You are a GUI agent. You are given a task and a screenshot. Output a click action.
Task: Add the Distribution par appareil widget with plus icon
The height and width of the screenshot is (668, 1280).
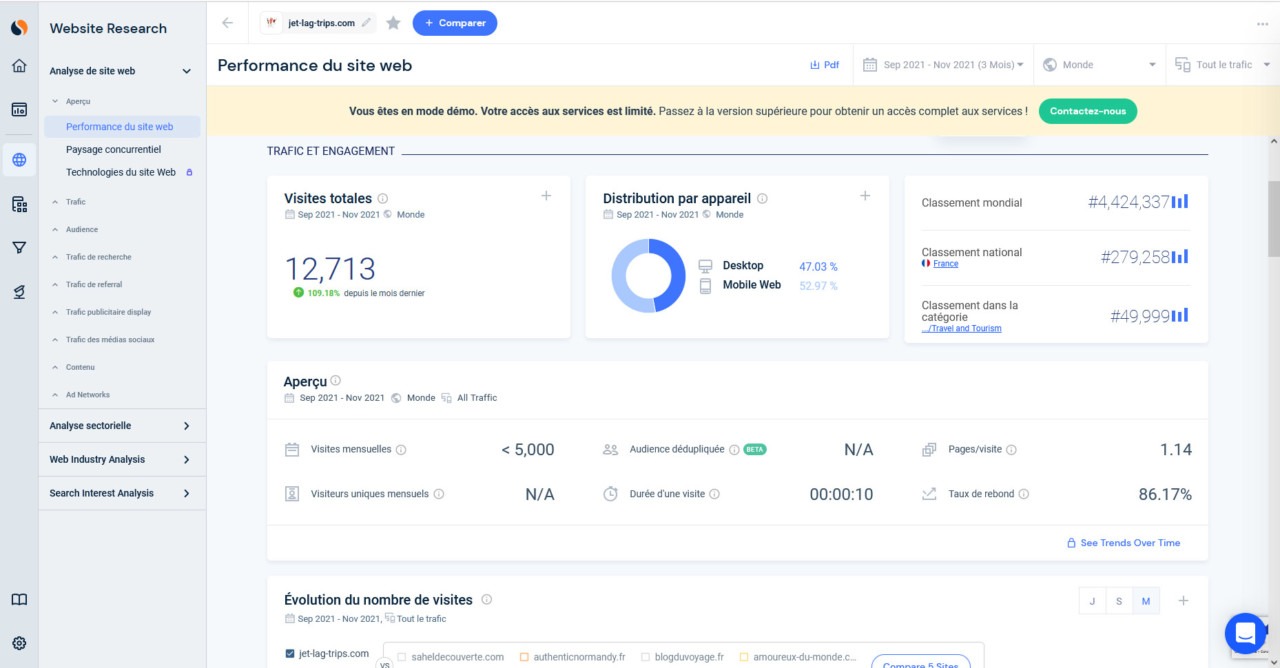[x=865, y=196]
